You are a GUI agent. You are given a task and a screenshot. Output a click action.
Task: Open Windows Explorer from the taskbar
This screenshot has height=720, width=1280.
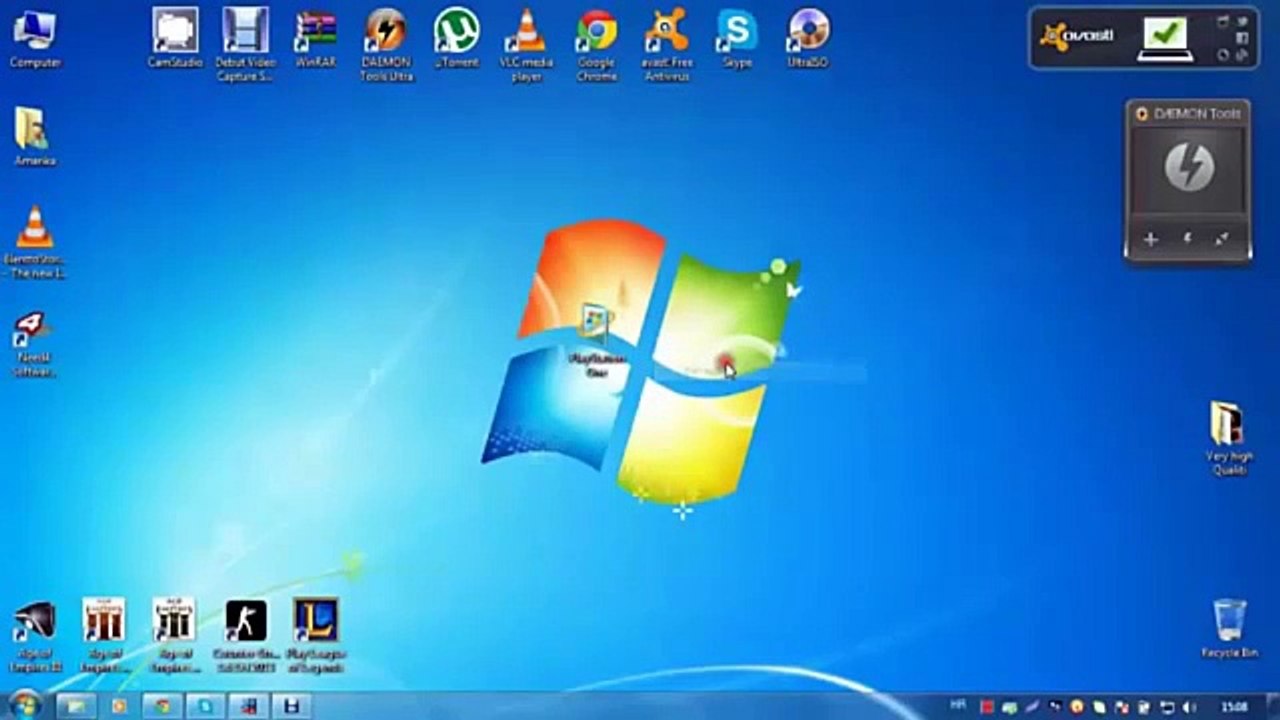click(x=77, y=706)
